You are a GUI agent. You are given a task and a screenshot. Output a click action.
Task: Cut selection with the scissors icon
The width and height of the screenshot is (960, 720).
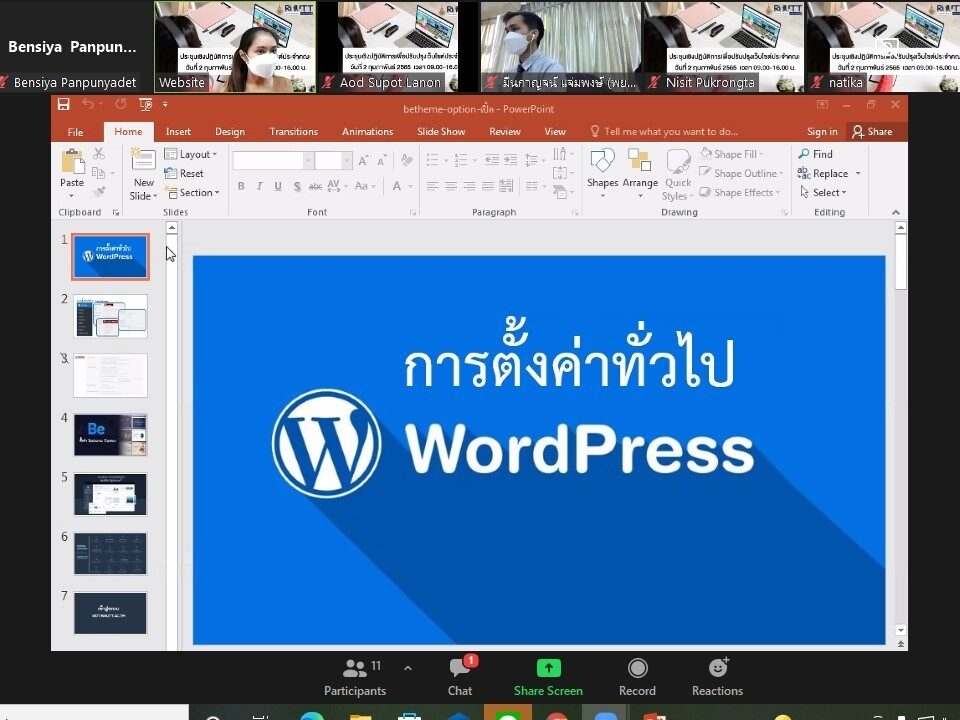point(99,154)
